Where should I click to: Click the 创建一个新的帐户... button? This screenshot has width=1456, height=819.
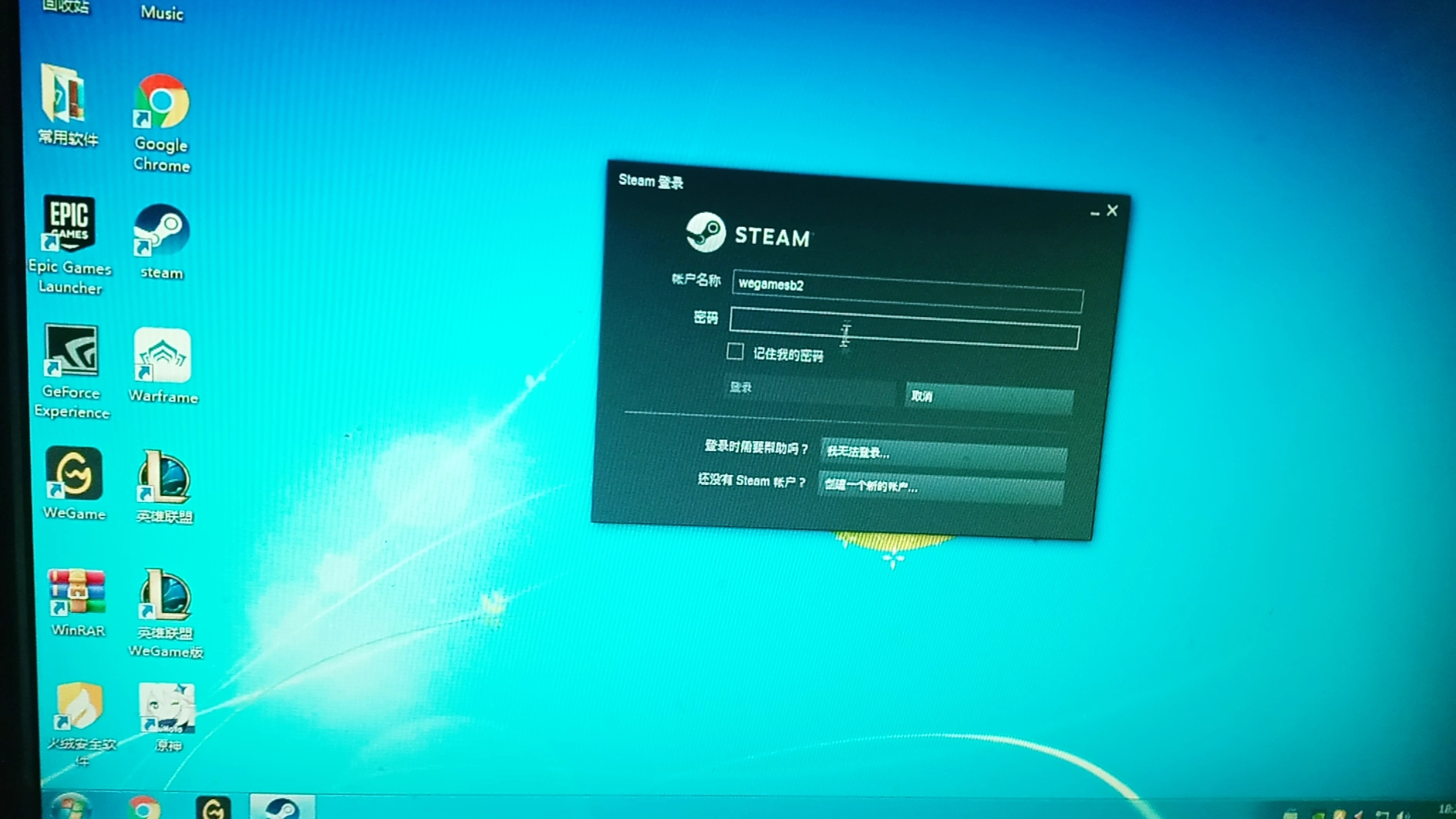tap(941, 487)
